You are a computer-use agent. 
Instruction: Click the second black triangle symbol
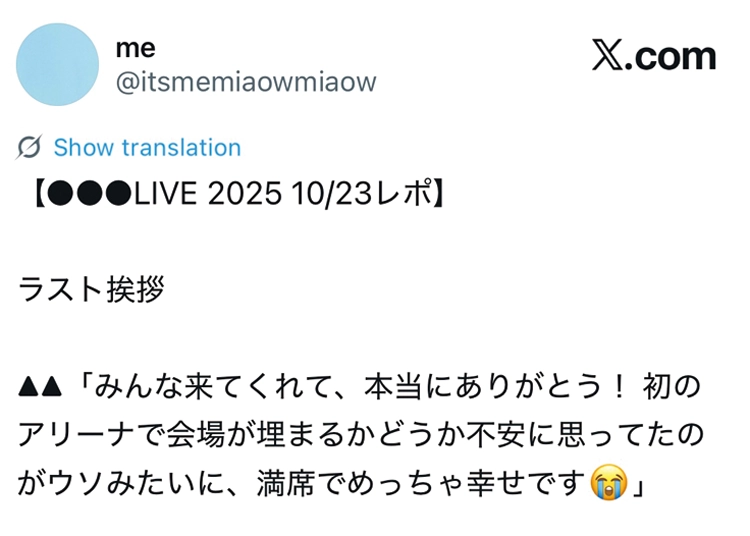click(x=51, y=387)
